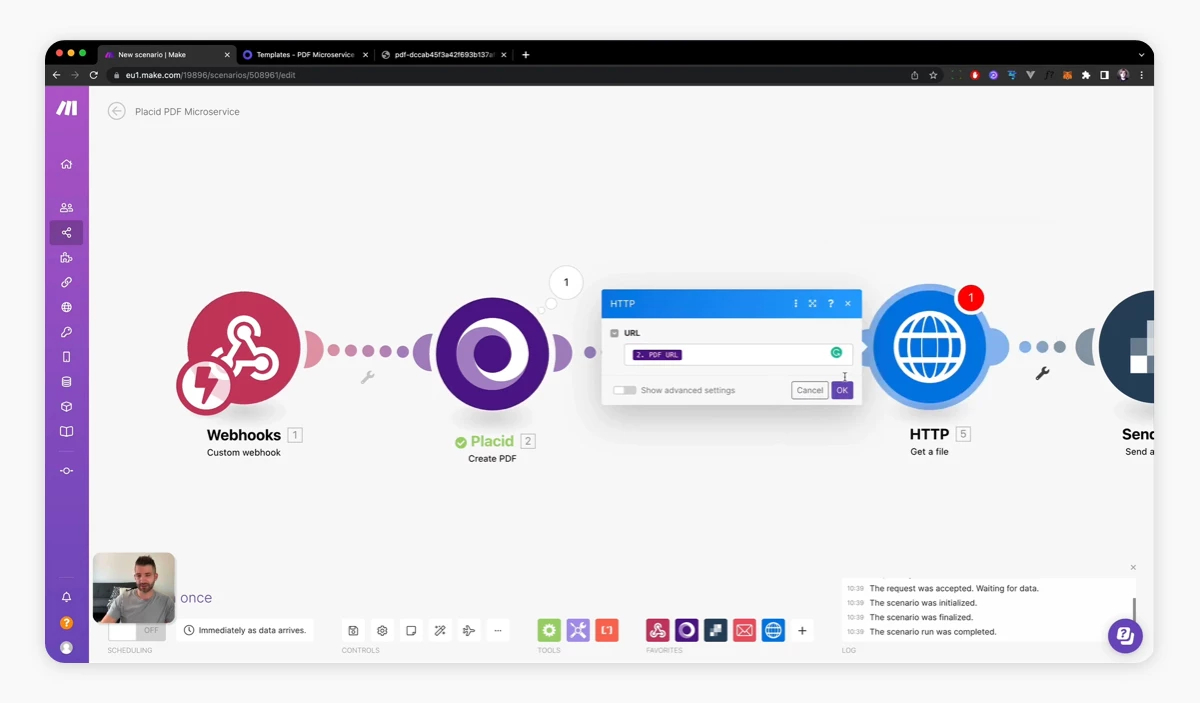Open HTTP dialog three-dot menu
This screenshot has width=1200, height=703.
coord(796,304)
